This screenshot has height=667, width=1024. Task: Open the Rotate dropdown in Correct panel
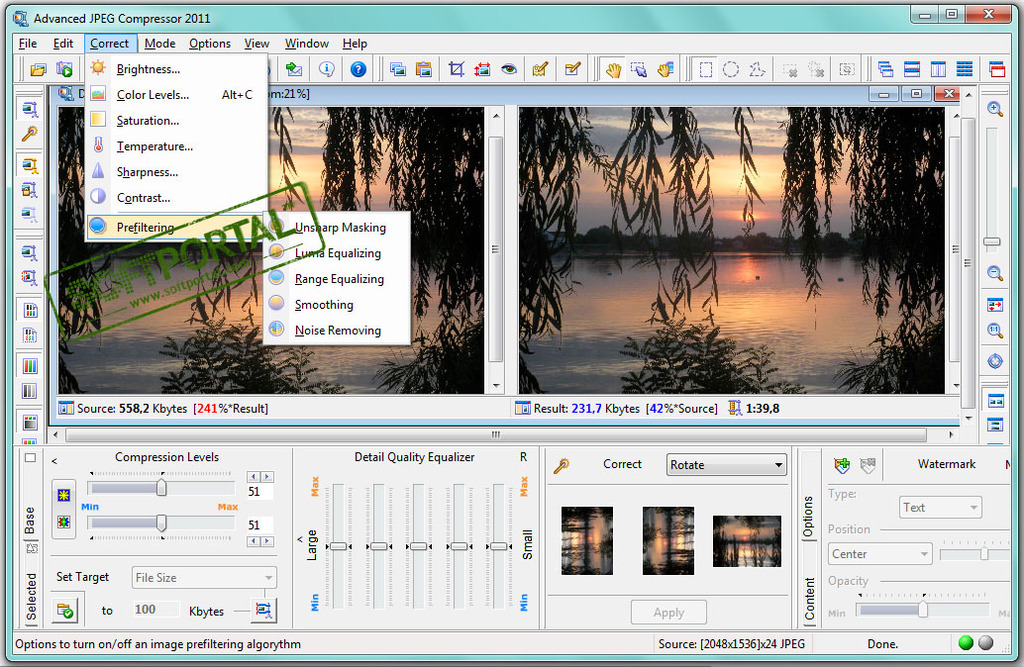[x=726, y=464]
